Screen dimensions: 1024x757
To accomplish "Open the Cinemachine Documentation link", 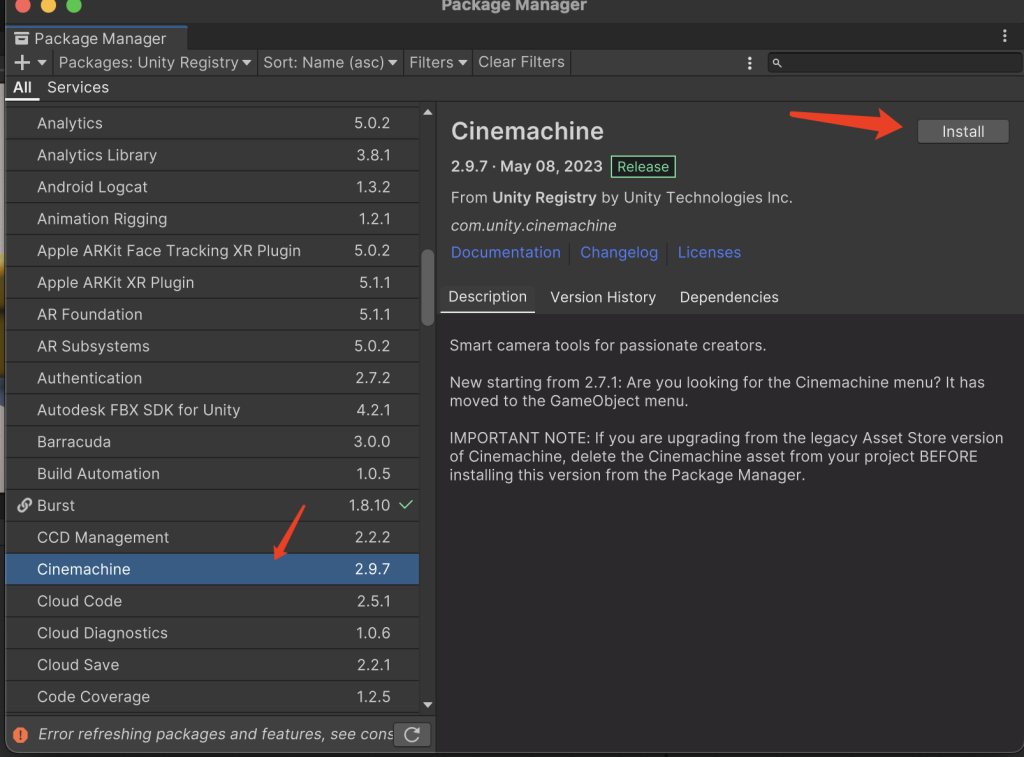I will pyautogui.click(x=505, y=253).
